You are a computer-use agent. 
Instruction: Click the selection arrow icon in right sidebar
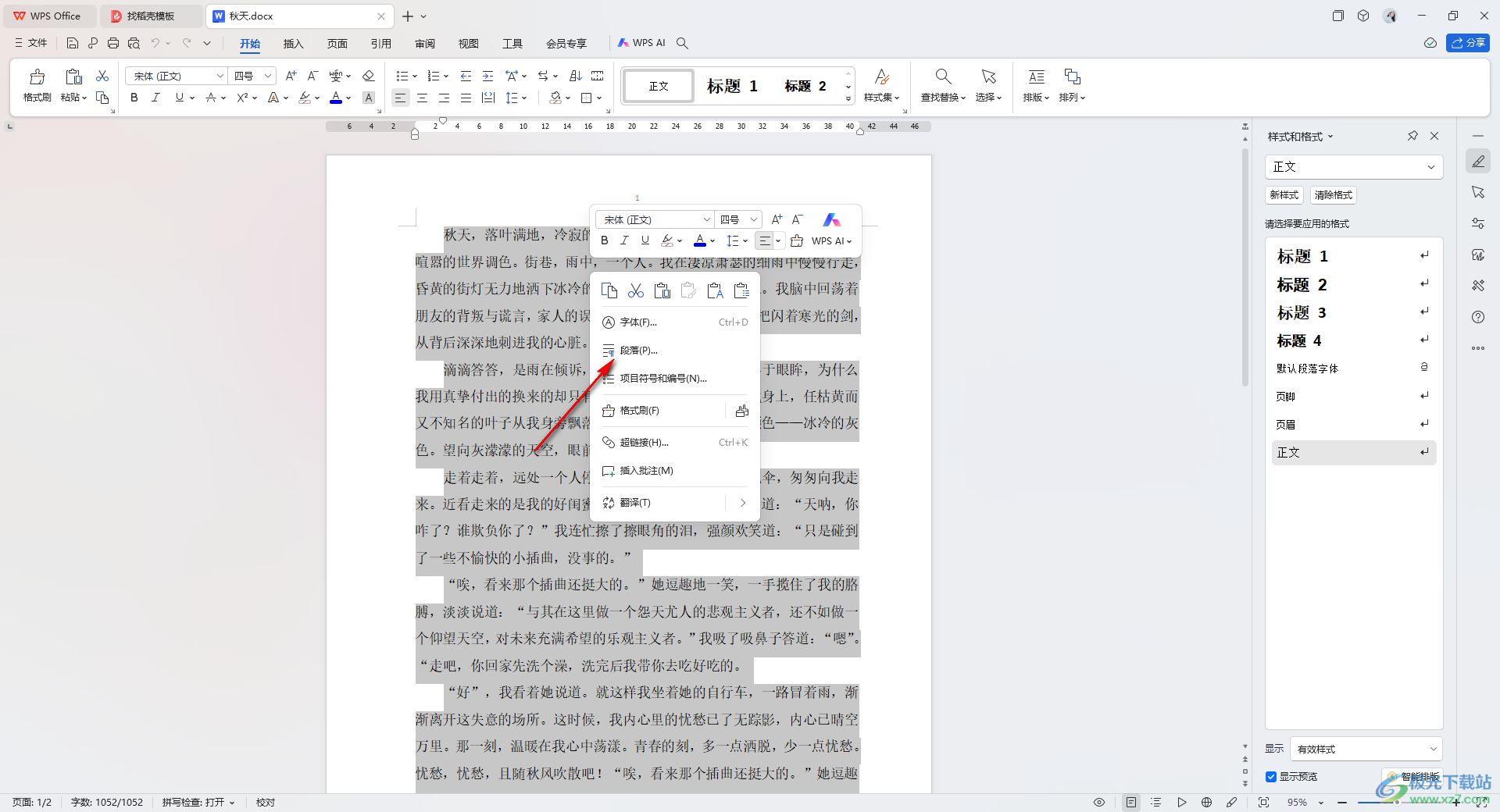point(1478,192)
